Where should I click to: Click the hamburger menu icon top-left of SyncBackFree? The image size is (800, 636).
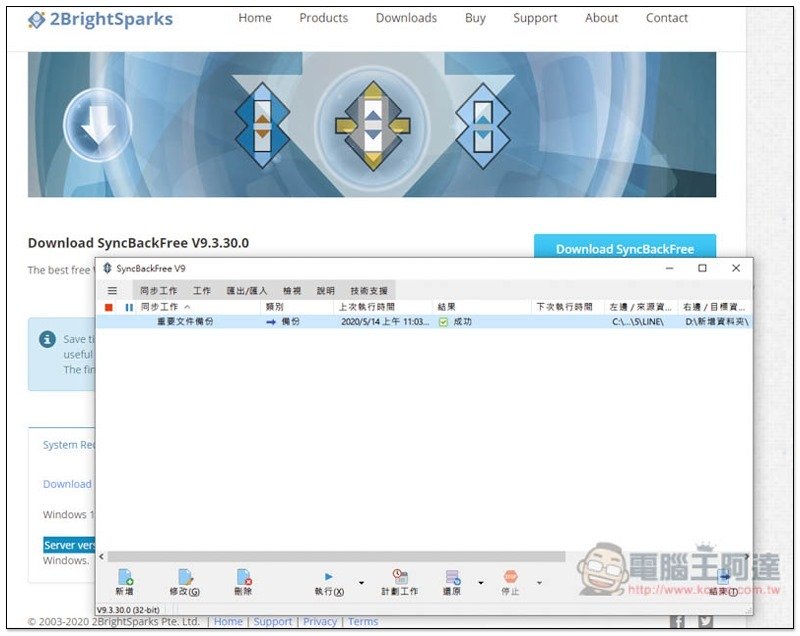pos(112,290)
